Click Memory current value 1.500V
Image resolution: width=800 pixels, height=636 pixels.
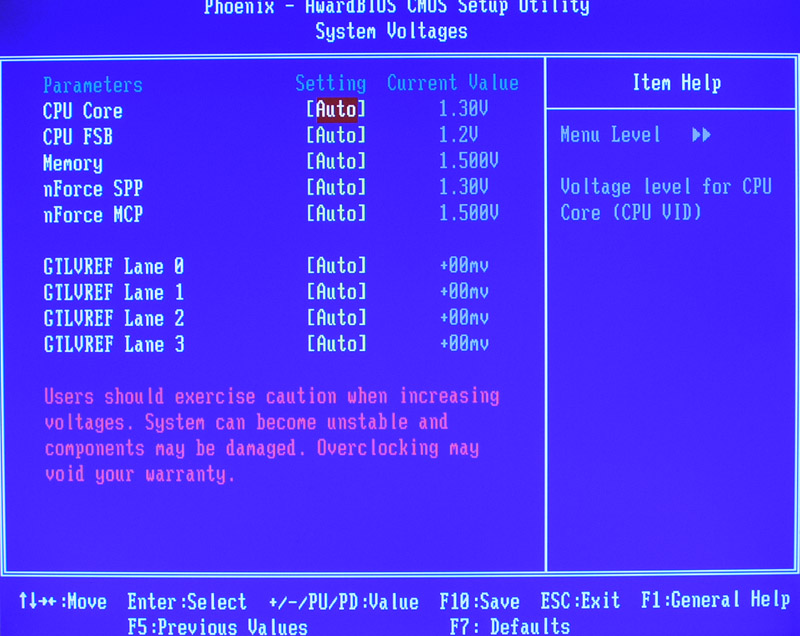(x=468, y=161)
